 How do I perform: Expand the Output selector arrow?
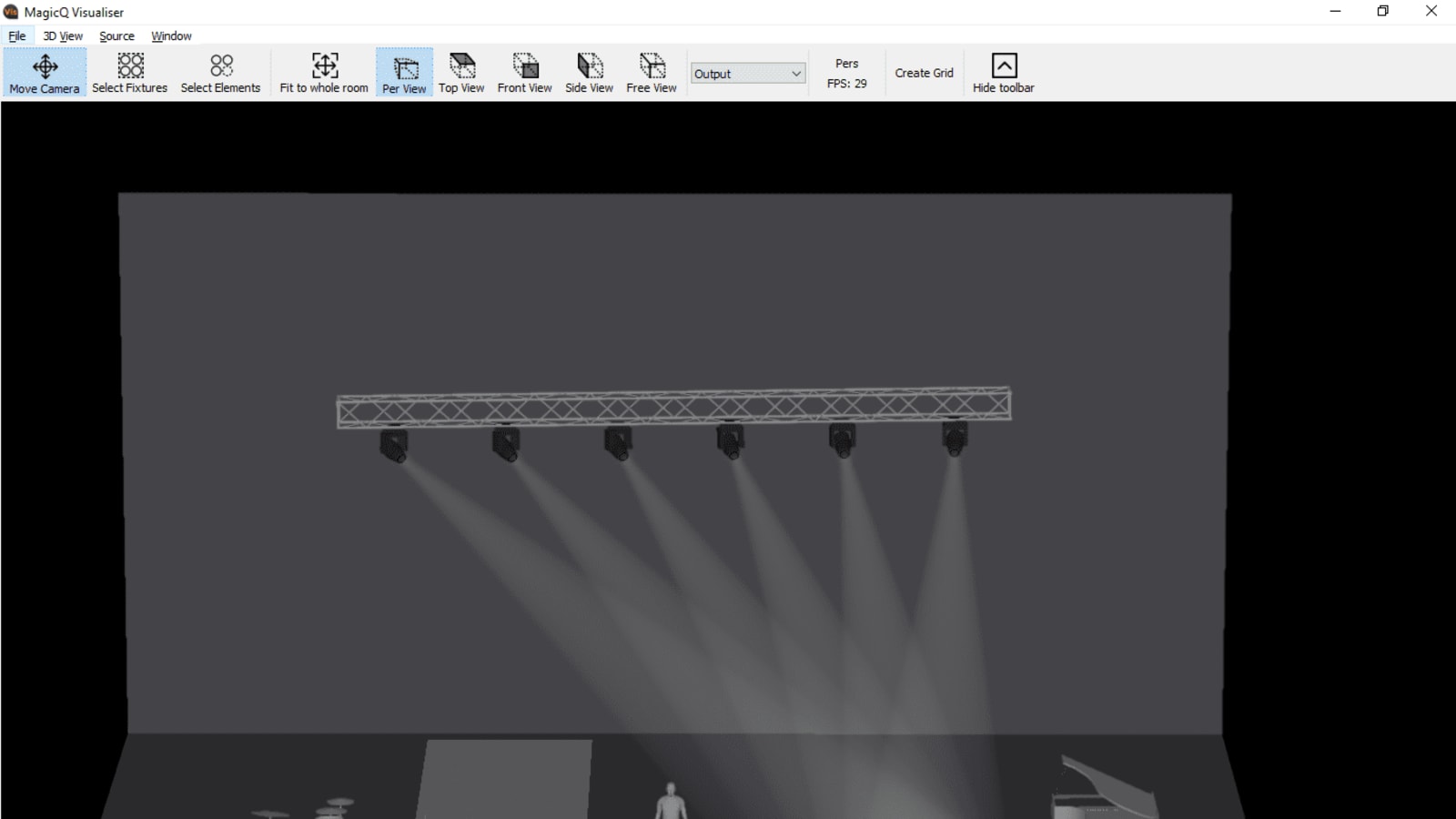[794, 73]
